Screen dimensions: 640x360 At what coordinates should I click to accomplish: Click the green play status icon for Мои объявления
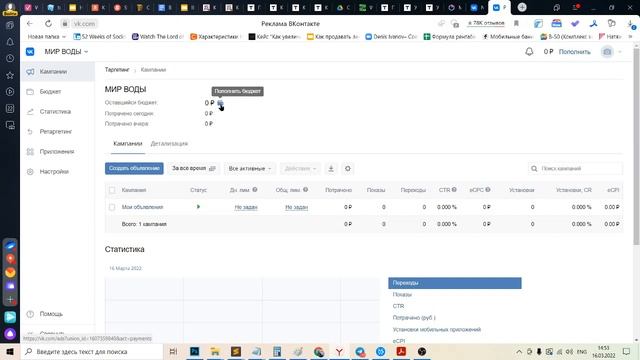(198, 207)
